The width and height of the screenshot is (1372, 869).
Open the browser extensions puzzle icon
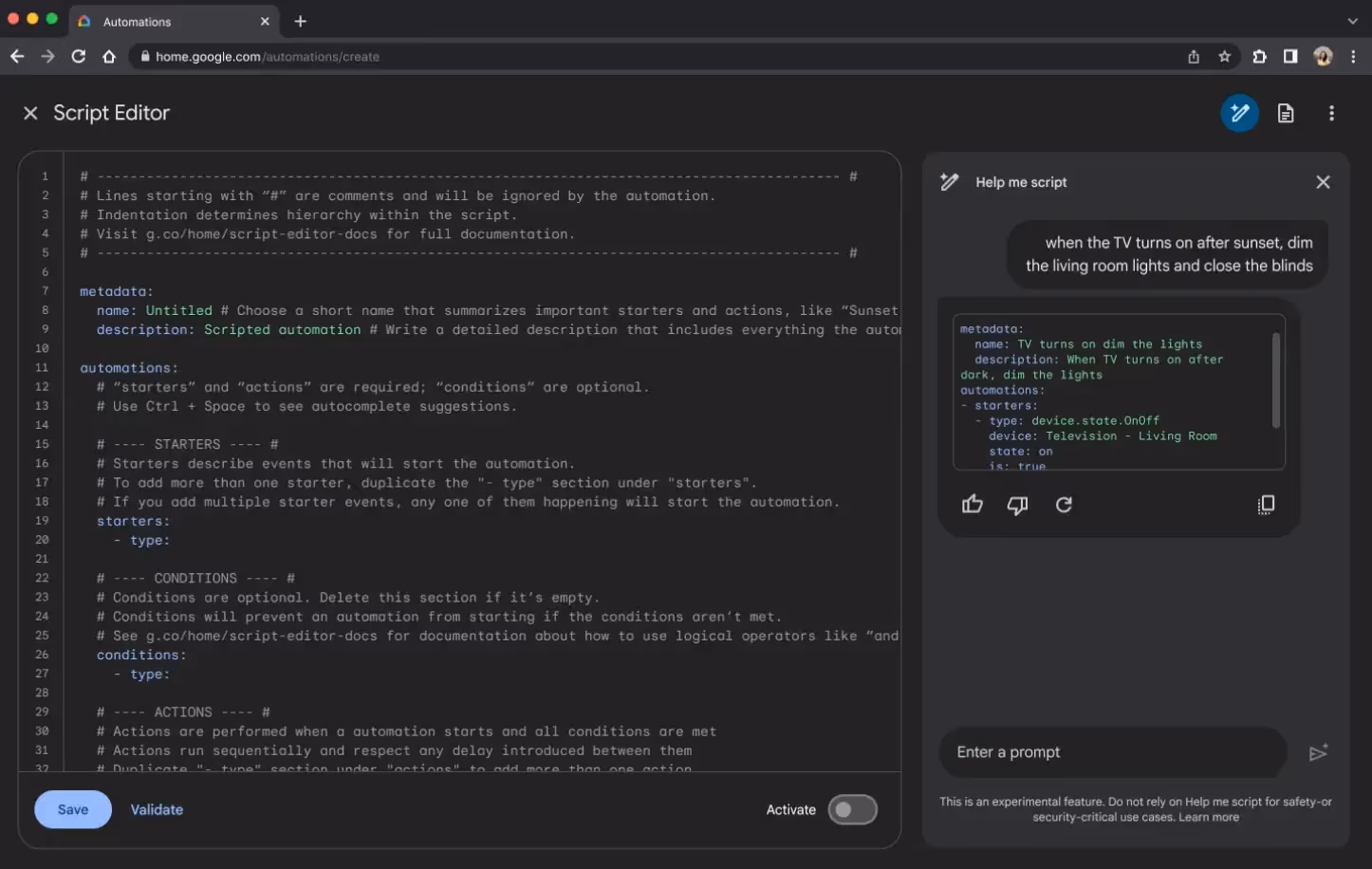pos(1259,57)
